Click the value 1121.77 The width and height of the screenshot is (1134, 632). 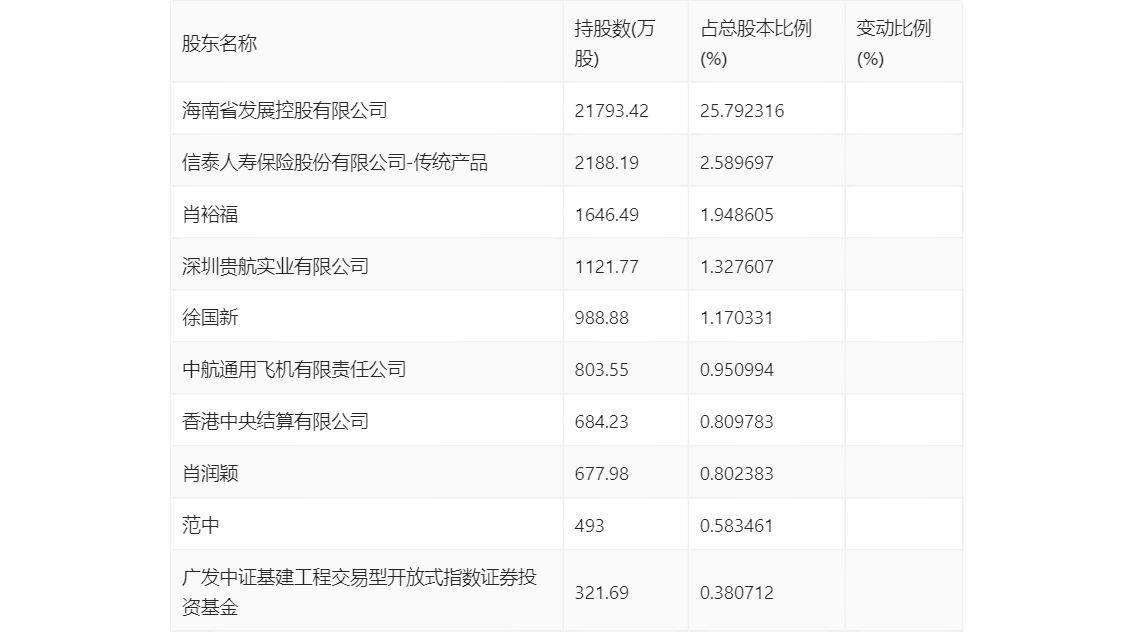[606, 267]
